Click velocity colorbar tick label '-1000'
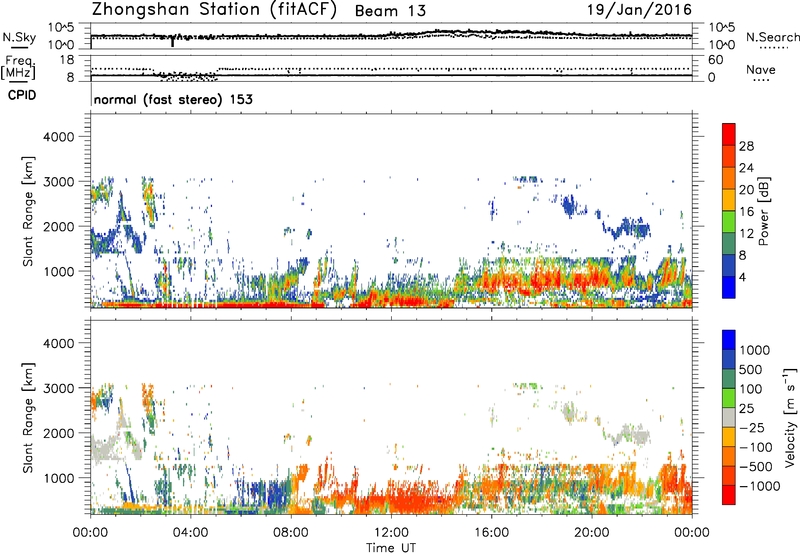This screenshot has width=800, height=554. (x=760, y=486)
